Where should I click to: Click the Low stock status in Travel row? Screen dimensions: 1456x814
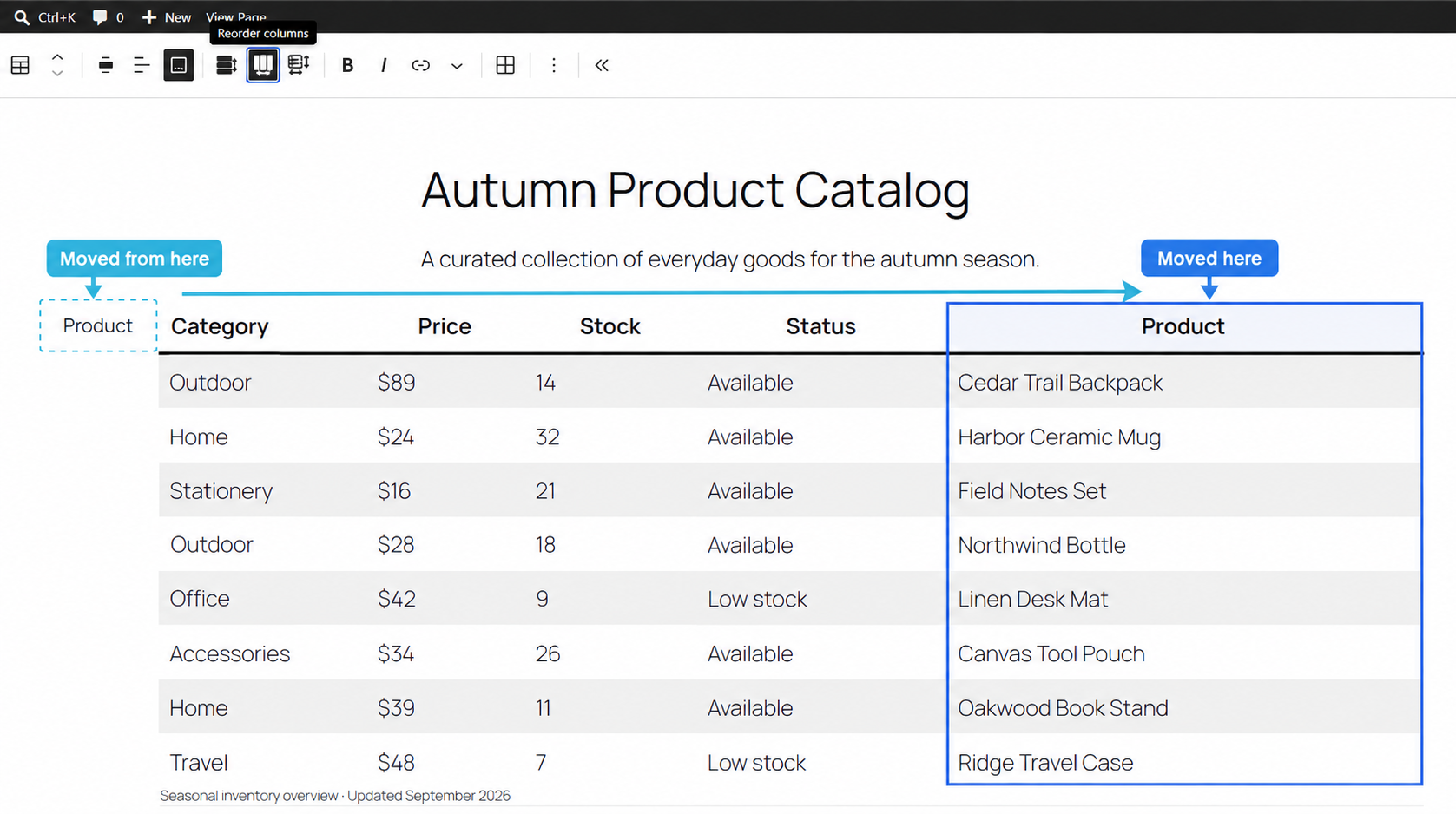click(x=756, y=763)
